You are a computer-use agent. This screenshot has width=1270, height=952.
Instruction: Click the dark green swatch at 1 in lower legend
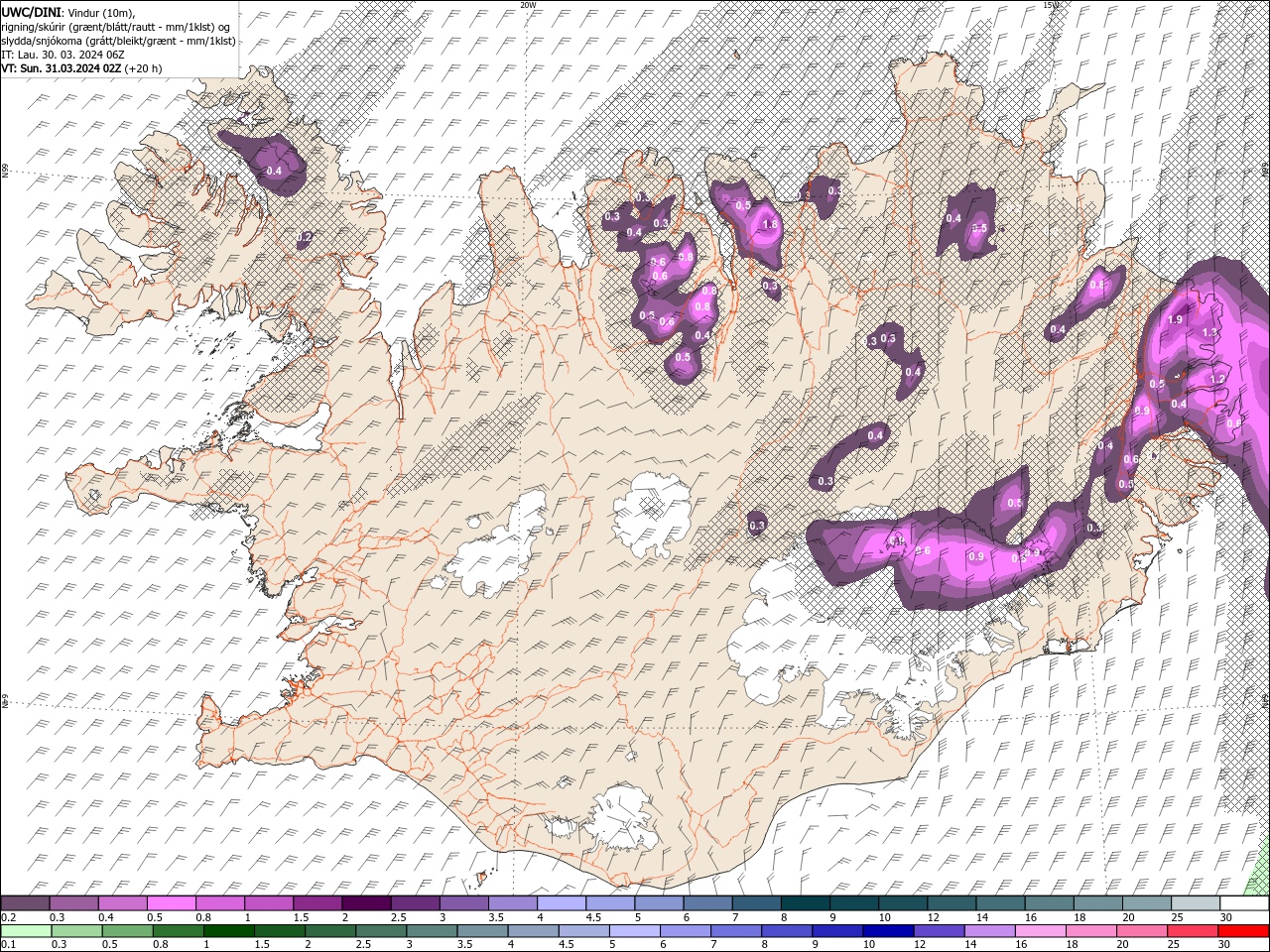coord(229,931)
